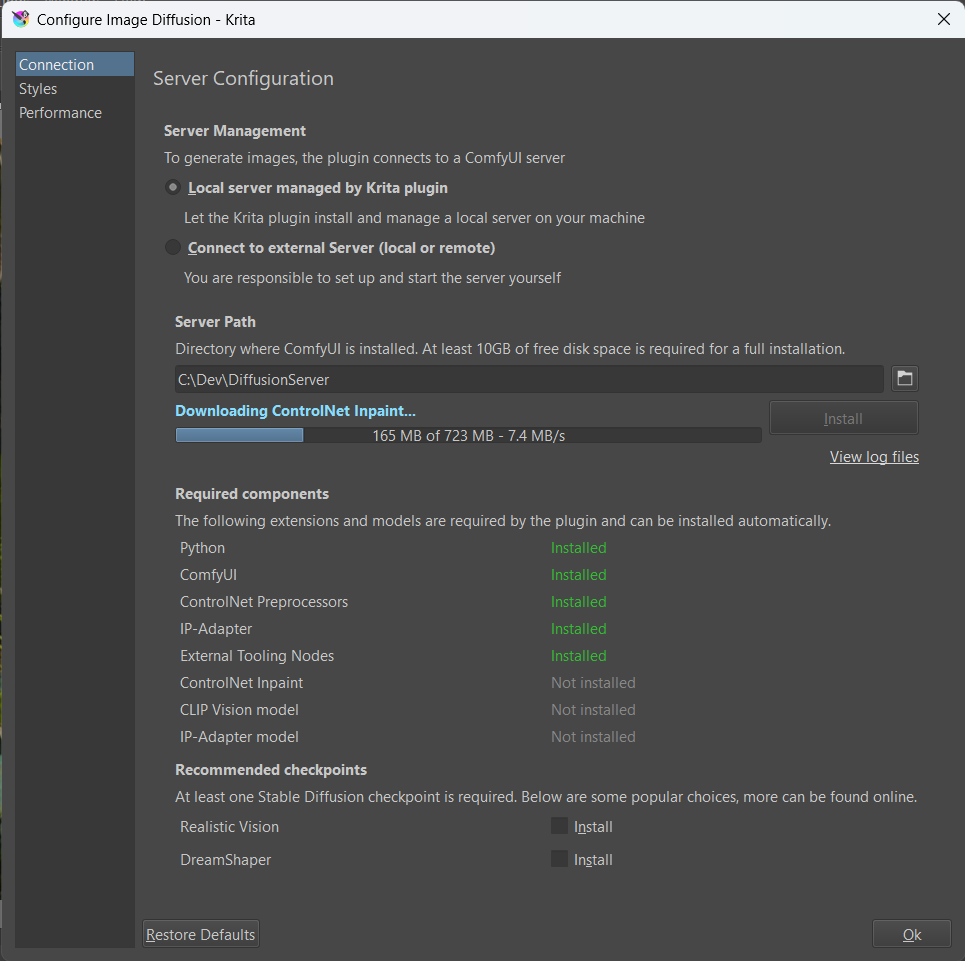Click the ControlNet Inpaint component label
Screen dimensions: 965x961
click(x=241, y=683)
